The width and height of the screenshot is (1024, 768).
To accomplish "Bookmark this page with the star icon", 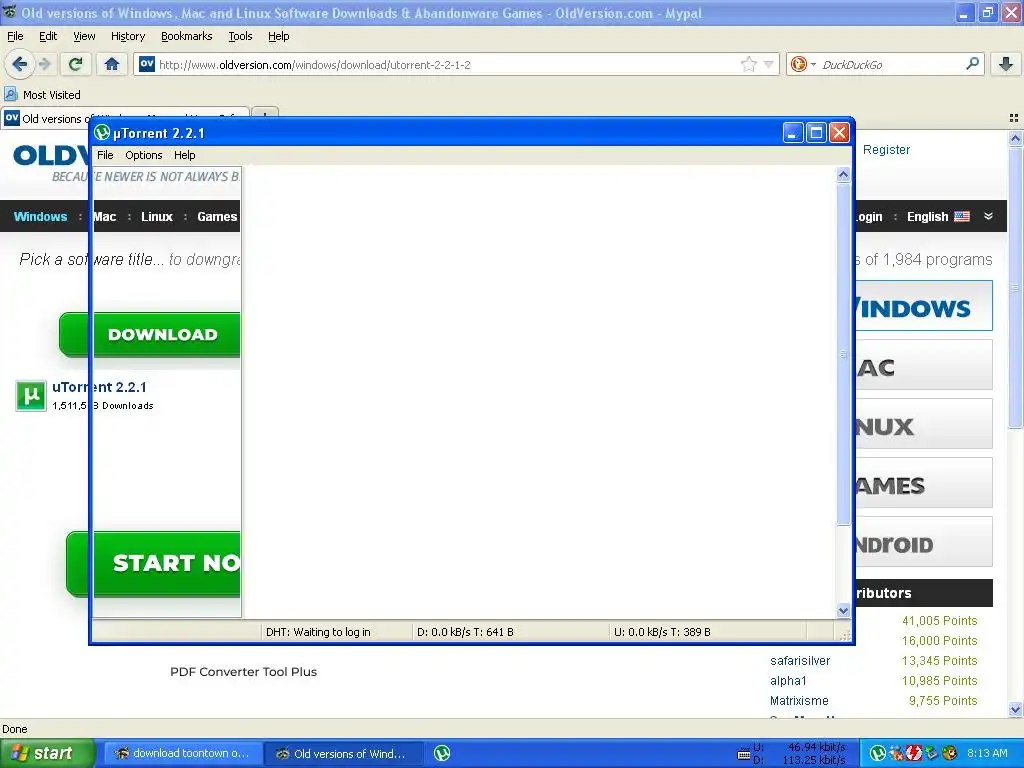I will [x=748, y=64].
